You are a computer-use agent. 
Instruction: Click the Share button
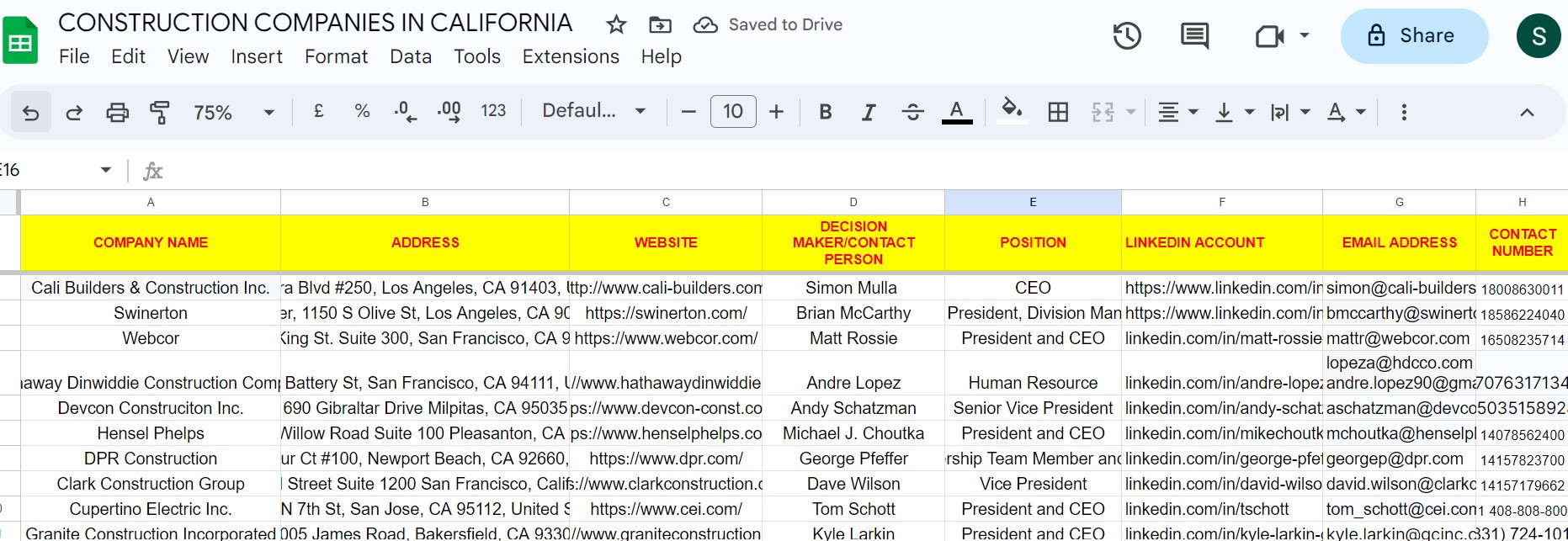[1414, 36]
